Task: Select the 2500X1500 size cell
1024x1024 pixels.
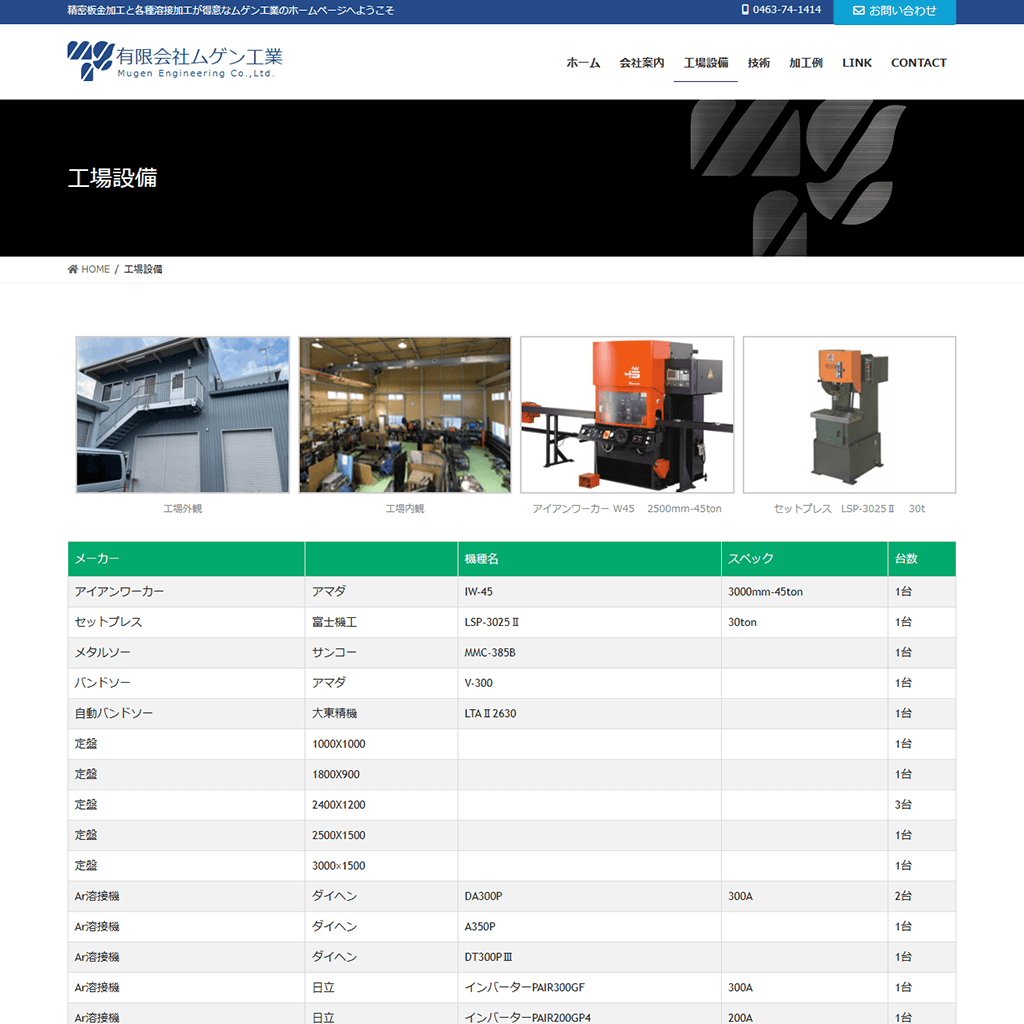Action: pos(381,835)
